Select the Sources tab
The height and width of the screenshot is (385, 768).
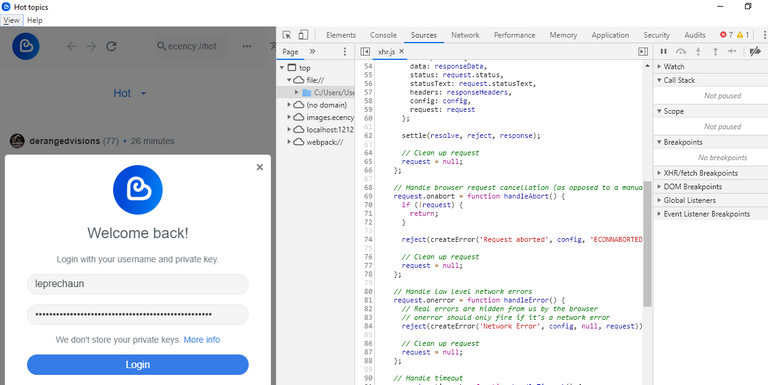click(424, 35)
